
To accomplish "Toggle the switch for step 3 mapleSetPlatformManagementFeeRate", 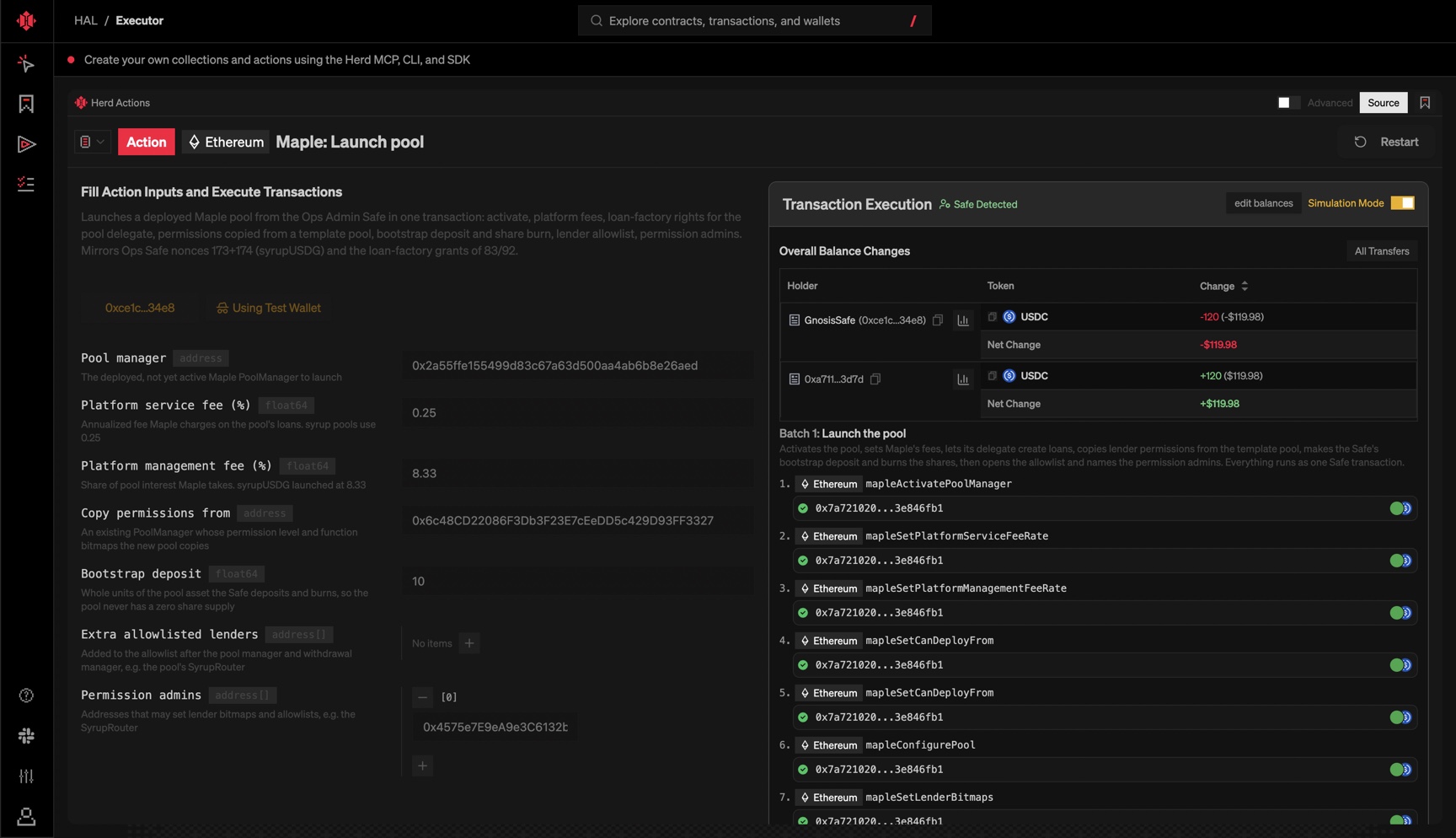I will coord(1400,613).
